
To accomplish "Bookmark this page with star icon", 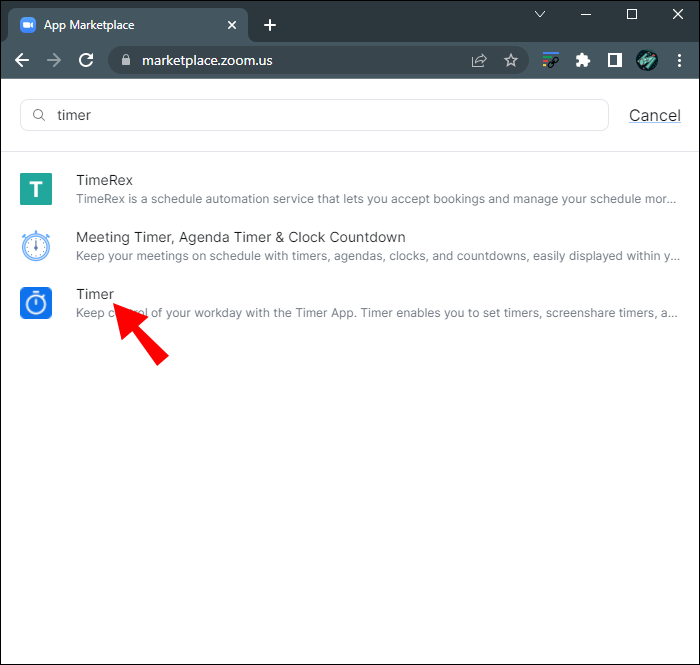I will tap(511, 60).
